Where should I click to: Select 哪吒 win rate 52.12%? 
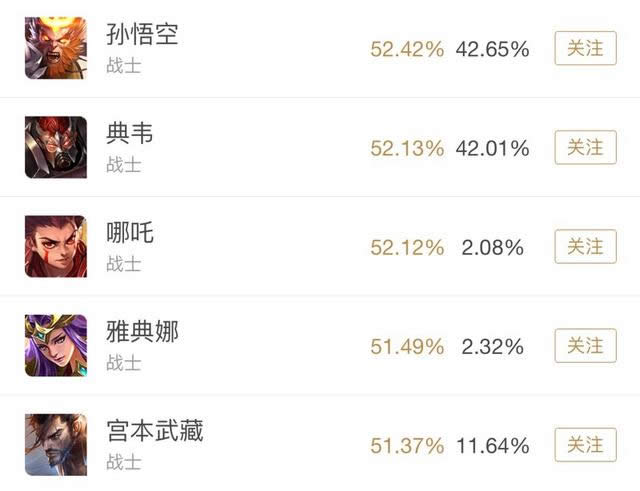(406, 247)
